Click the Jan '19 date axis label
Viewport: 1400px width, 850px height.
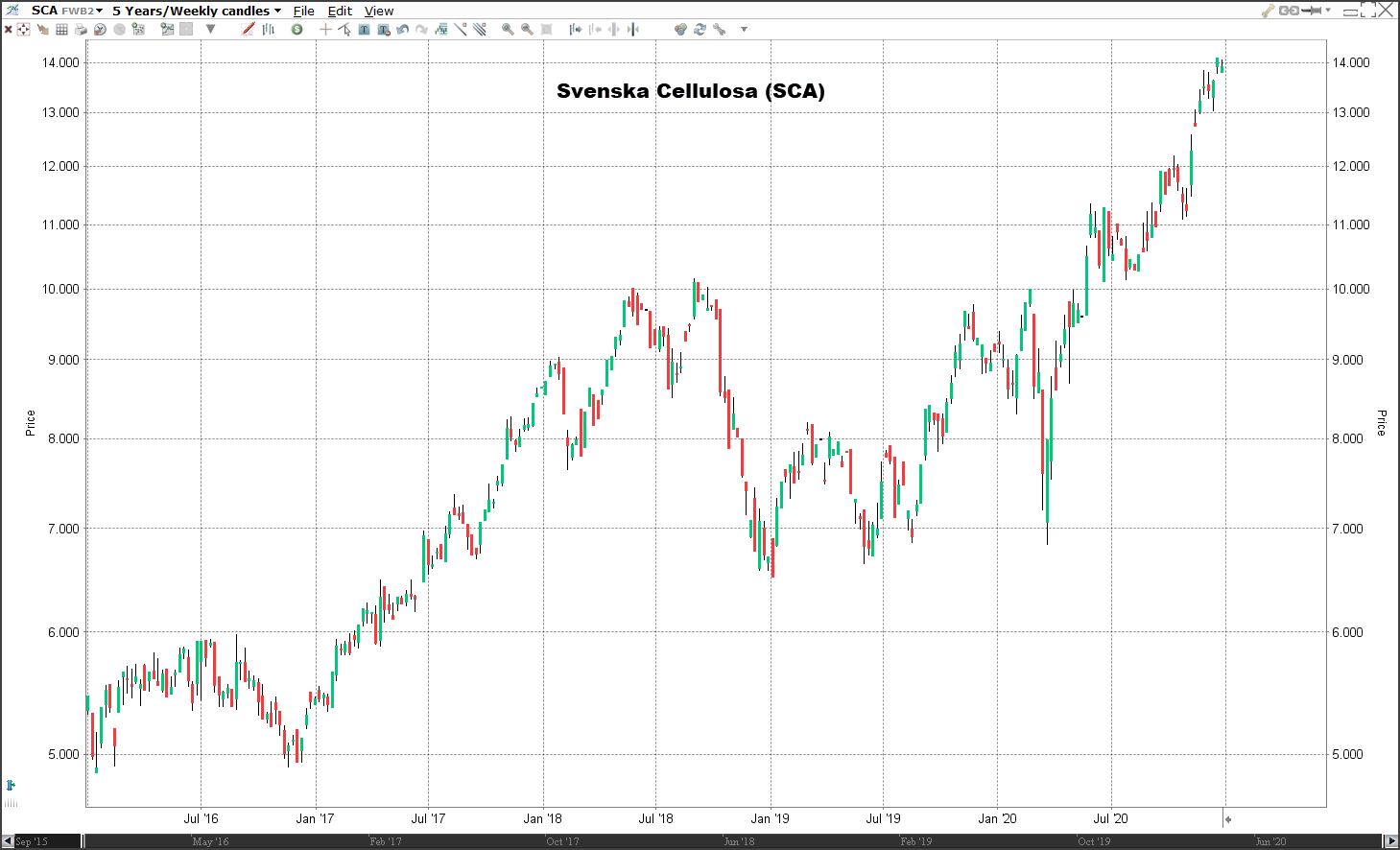pyautogui.click(x=770, y=818)
